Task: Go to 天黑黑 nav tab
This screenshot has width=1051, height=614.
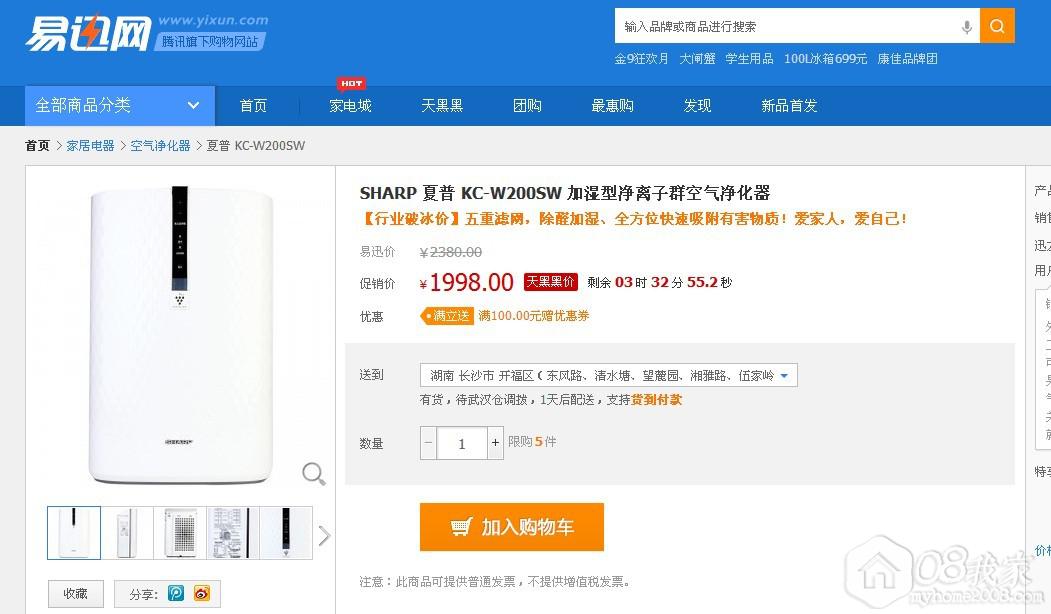Action: (x=442, y=106)
